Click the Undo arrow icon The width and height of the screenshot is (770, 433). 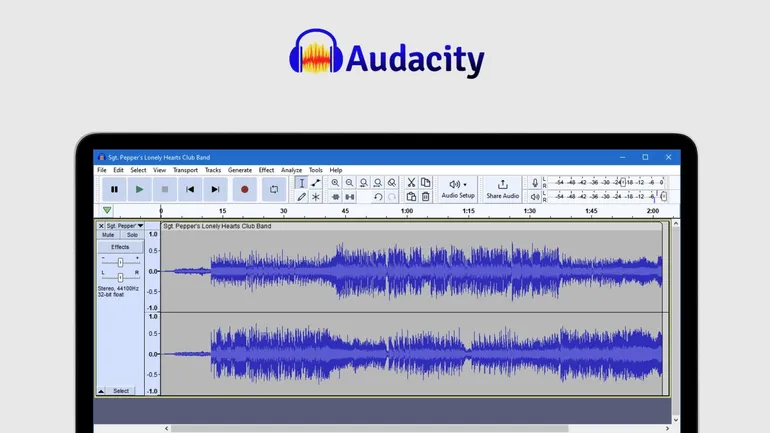(378, 197)
